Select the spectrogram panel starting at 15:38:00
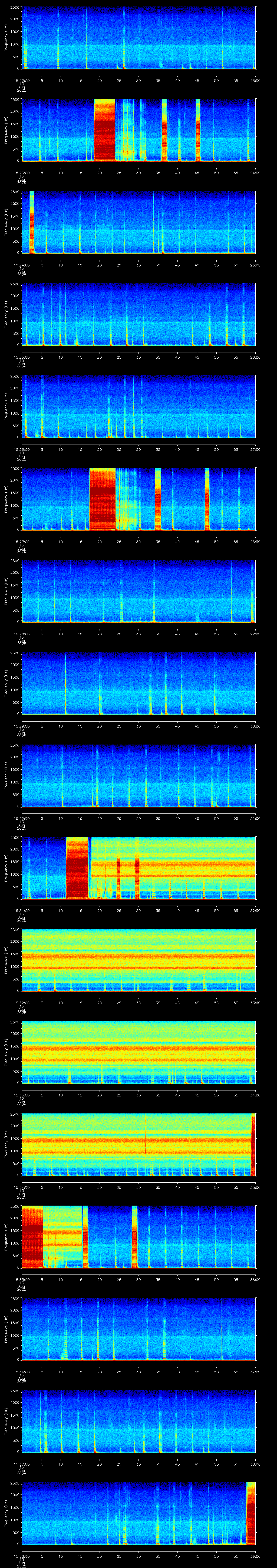Screen dimensions: 277x1568 [139, 1513]
